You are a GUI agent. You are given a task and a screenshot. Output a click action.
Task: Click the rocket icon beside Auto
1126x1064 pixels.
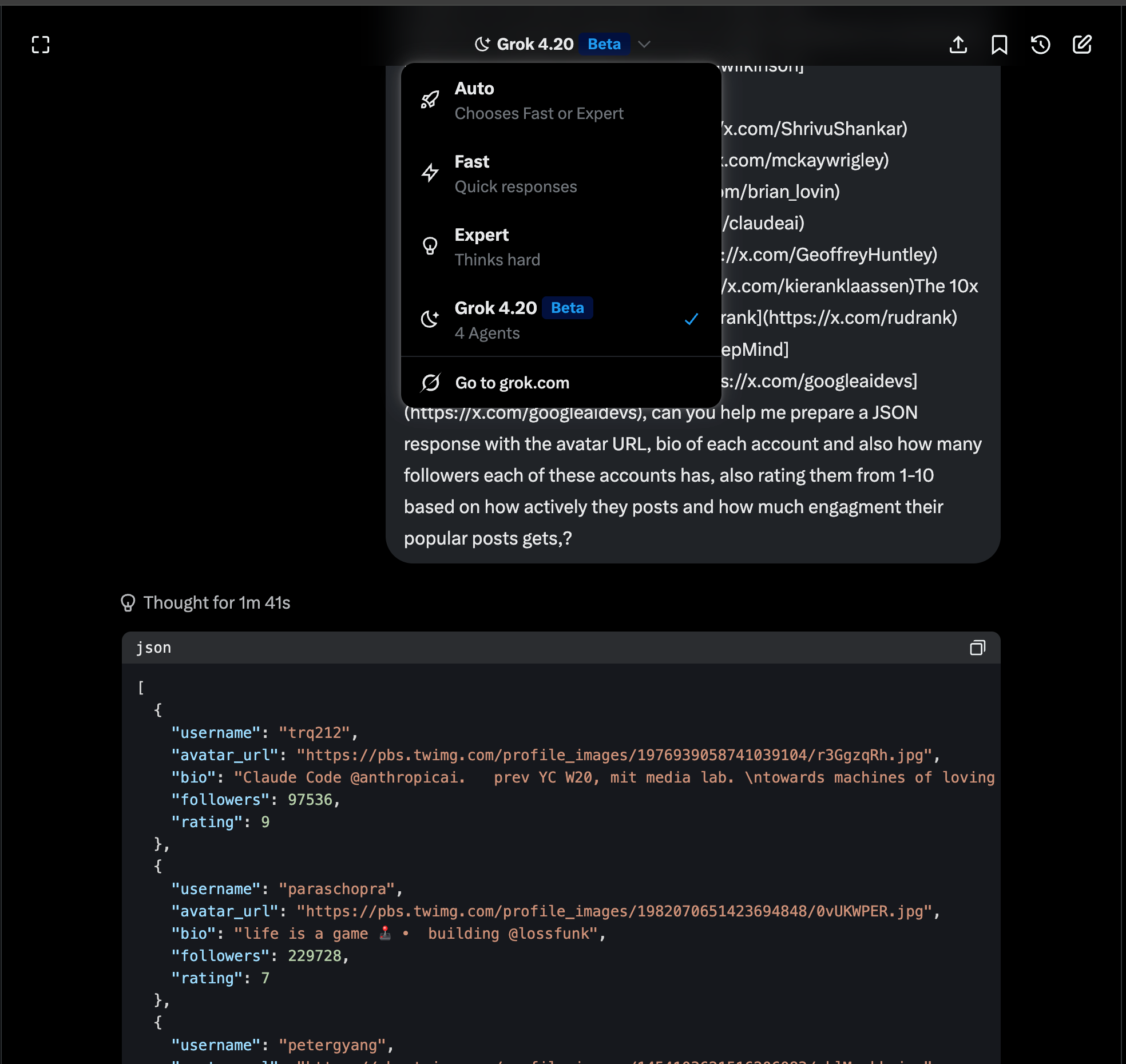click(x=430, y=100)
